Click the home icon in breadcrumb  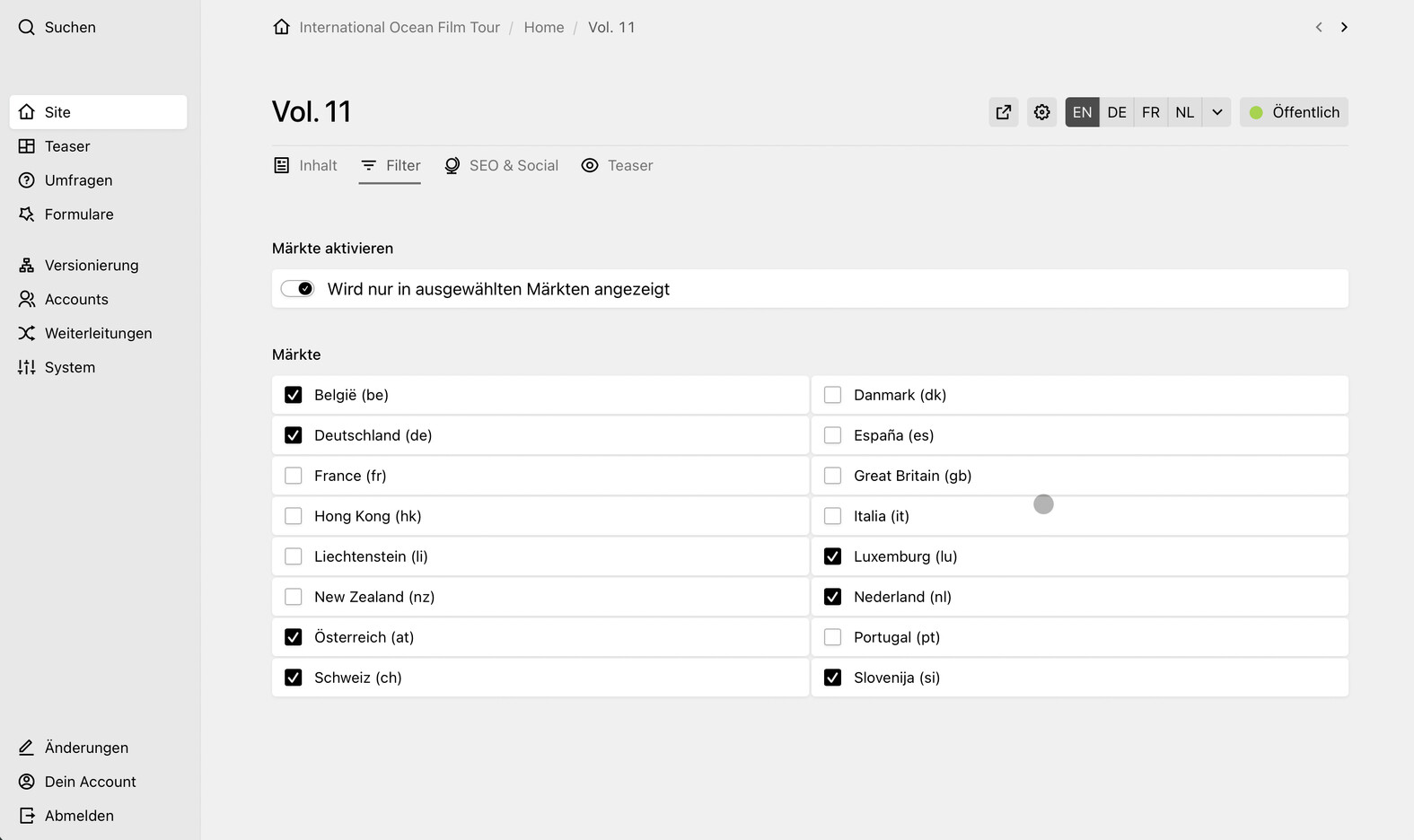point(282,27)
